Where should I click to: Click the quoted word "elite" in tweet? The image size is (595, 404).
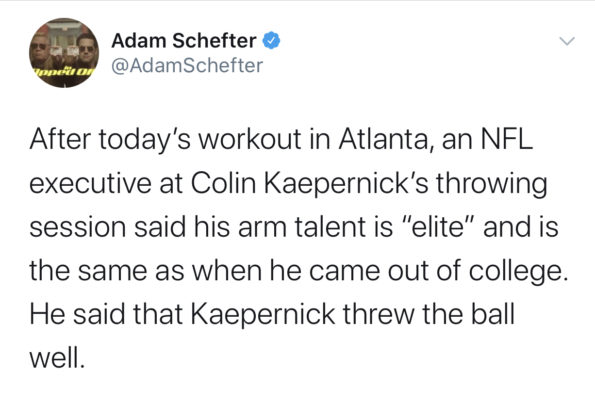click(x=439, y=227)
